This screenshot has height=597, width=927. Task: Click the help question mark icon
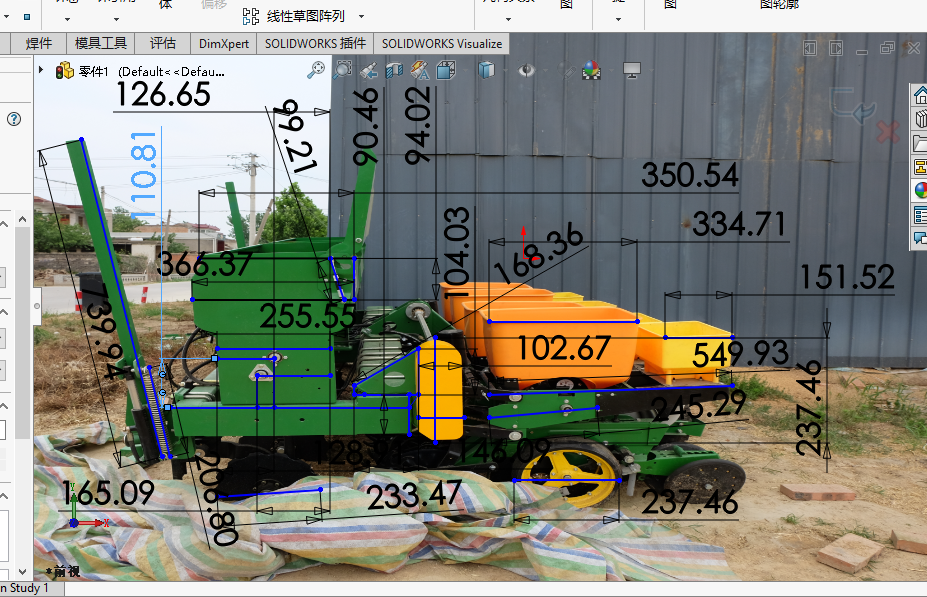[x=14, y=119]
